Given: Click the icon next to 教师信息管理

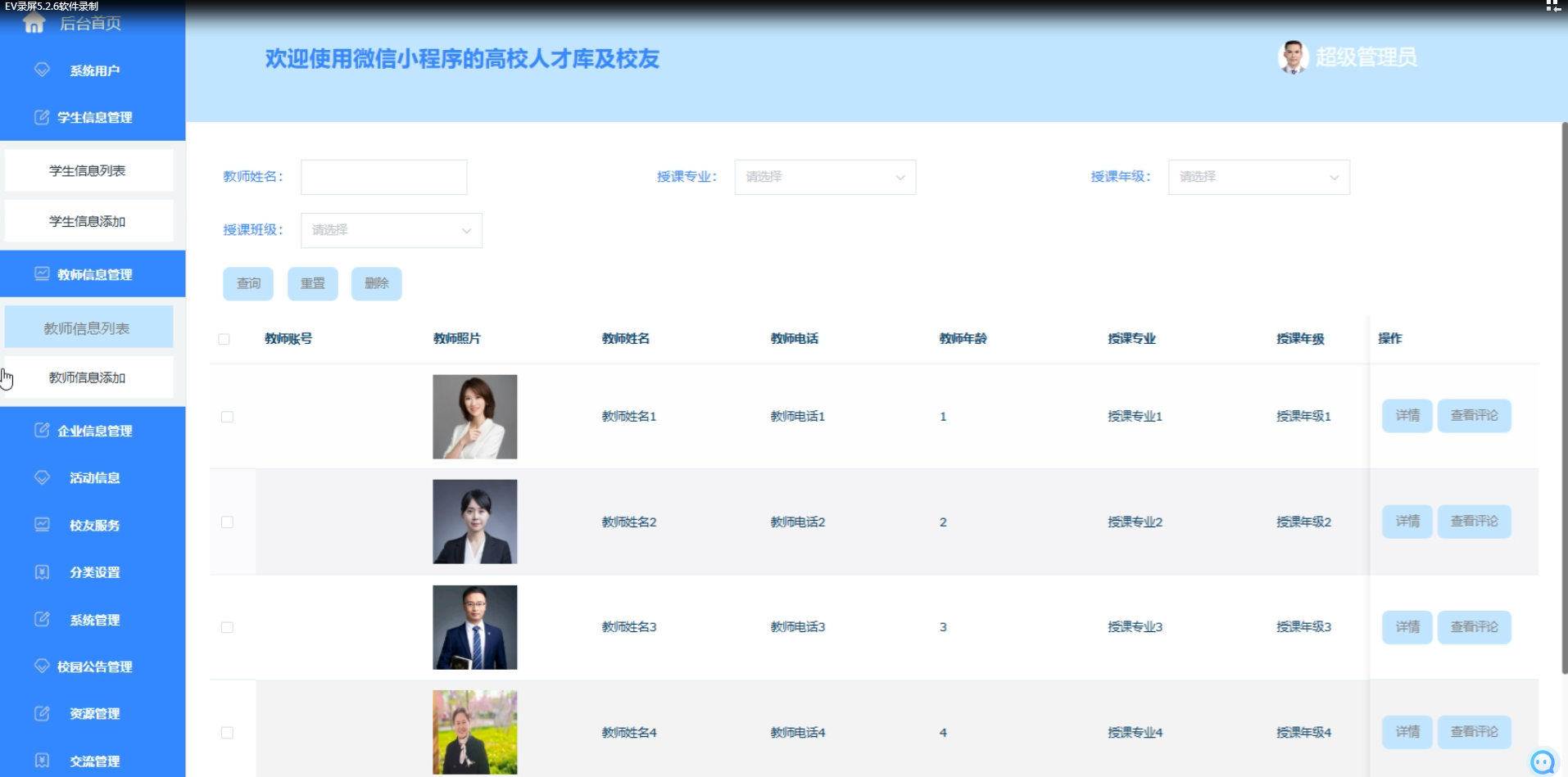Looking at the screenshot, I should [x=42, y=273].
